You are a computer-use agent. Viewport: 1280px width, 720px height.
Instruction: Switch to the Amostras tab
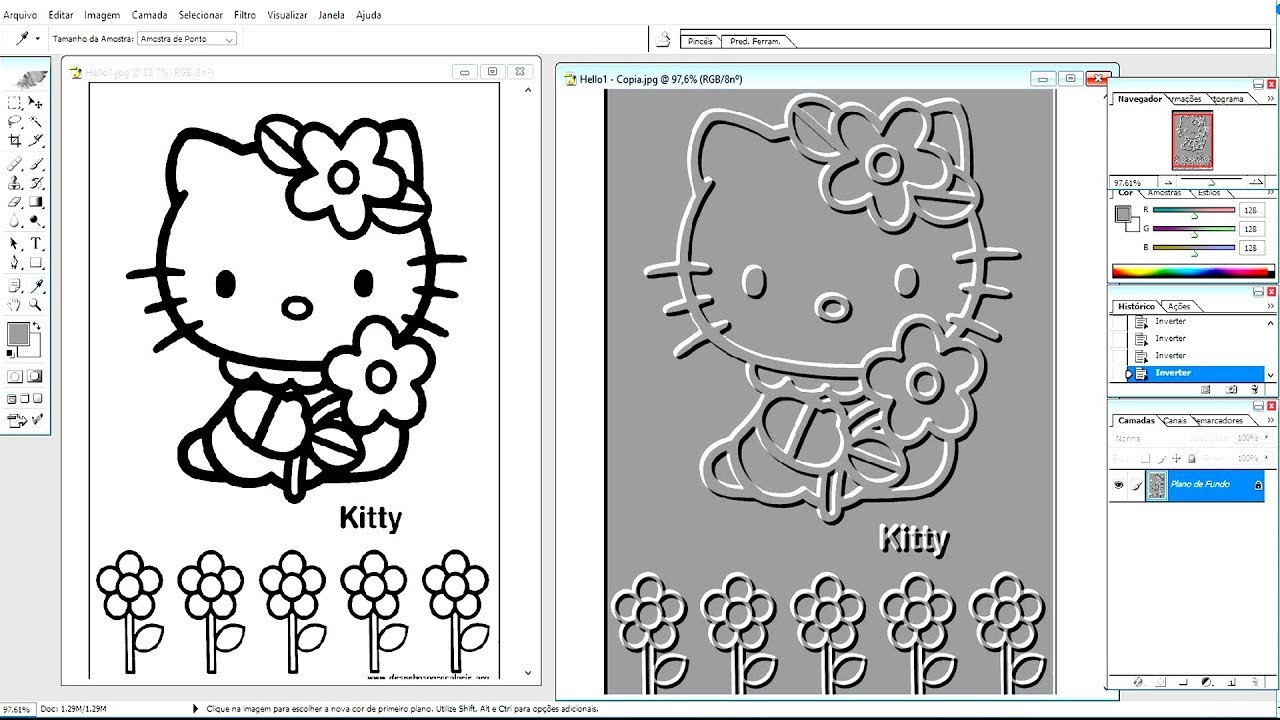pyautogui.click(x=1164, y=192)
